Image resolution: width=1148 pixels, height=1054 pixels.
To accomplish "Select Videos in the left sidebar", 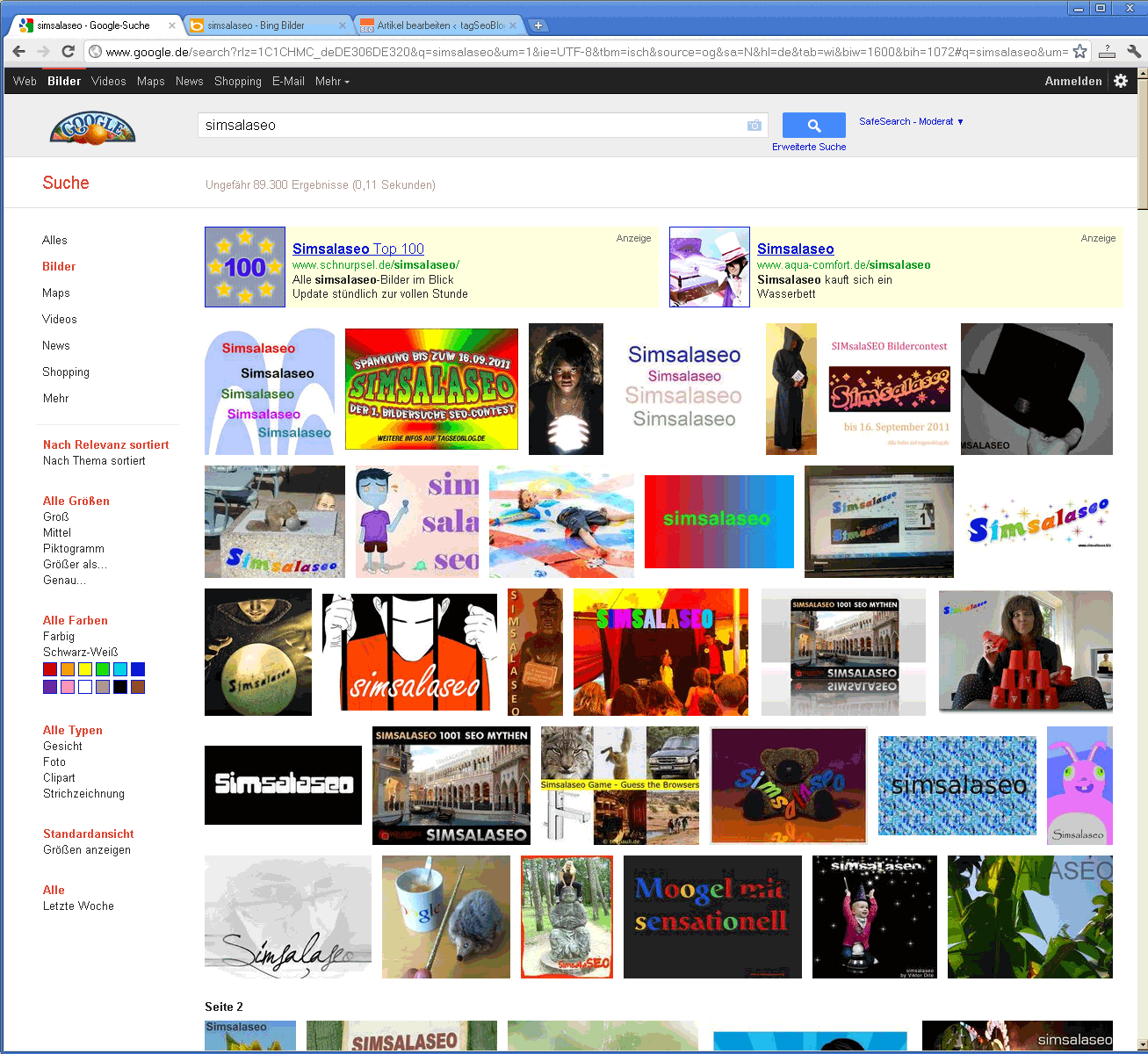I will tap(60, 319).
